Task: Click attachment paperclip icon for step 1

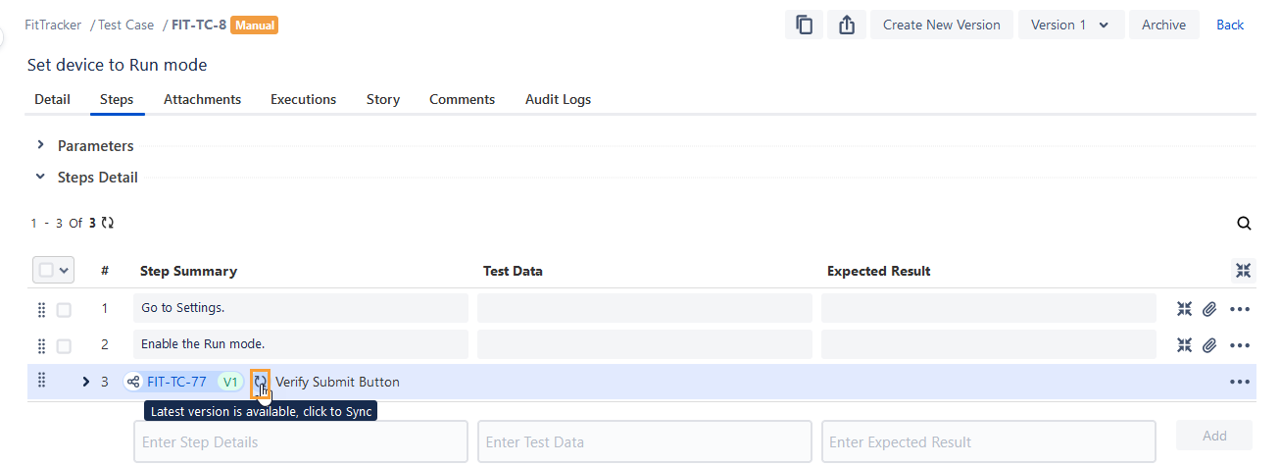Action: point(1209,309)
